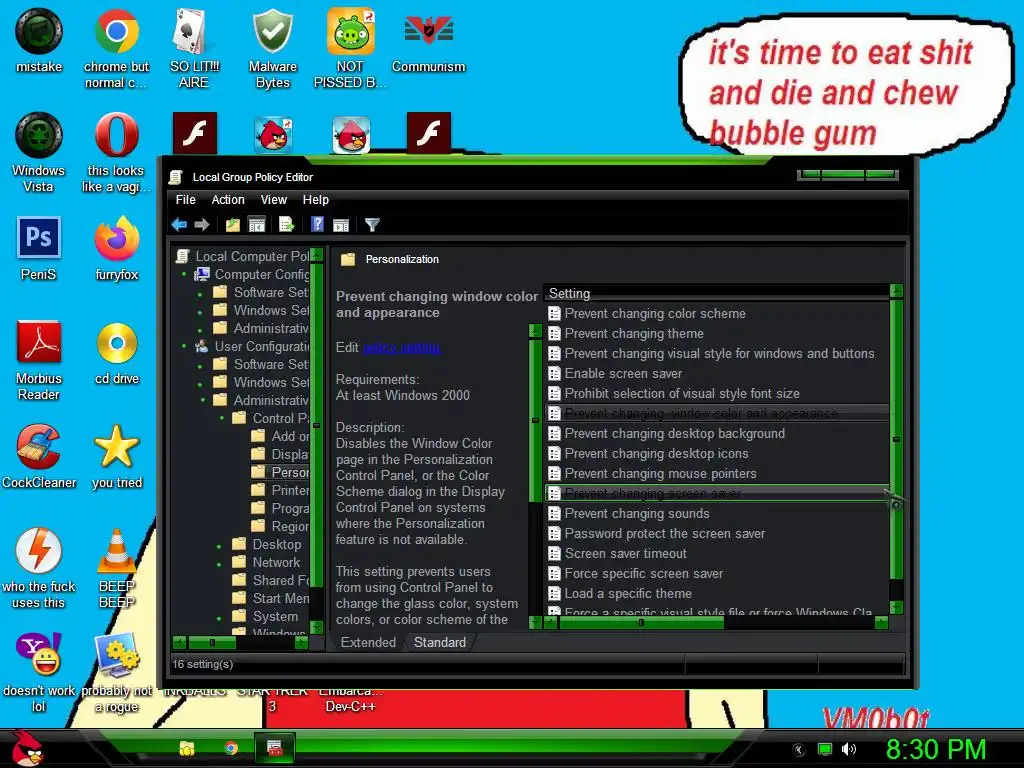1024x768 pixels.
Task: Expand Software Settings under Computer Configuration
Action: click(200, 293)
